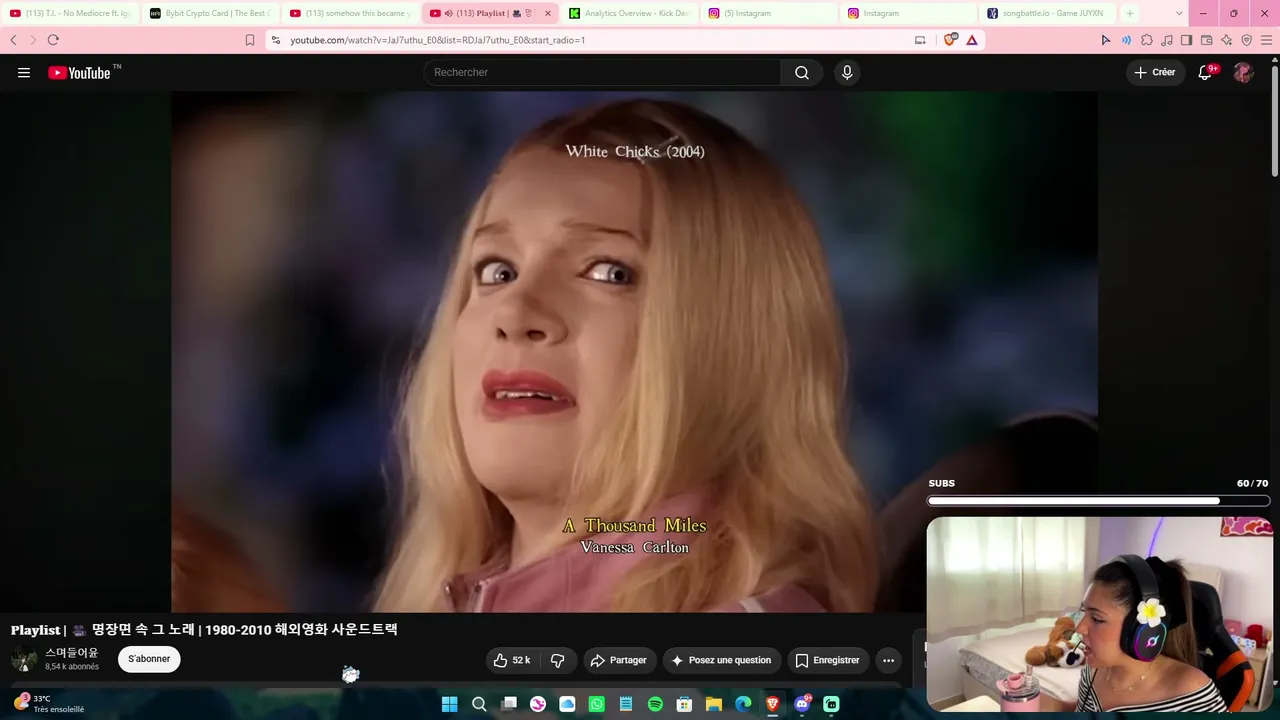Switch to the T.I. - No Mediocre tab
The height and width of the screenshot is (720, 1280).
pyautogui.click(x=70, y=13)
